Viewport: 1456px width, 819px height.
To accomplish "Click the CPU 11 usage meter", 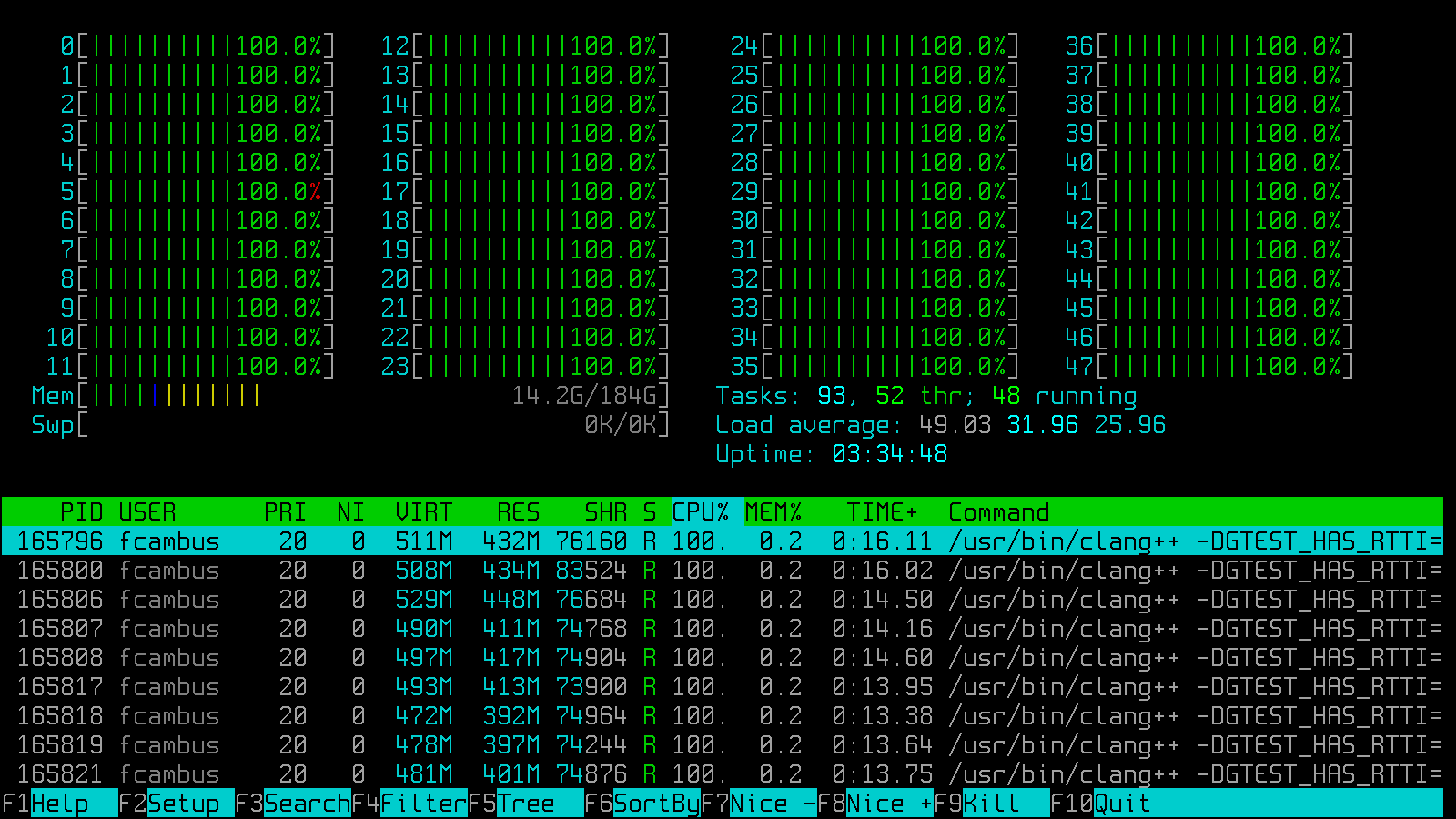I will coord(190,367).
